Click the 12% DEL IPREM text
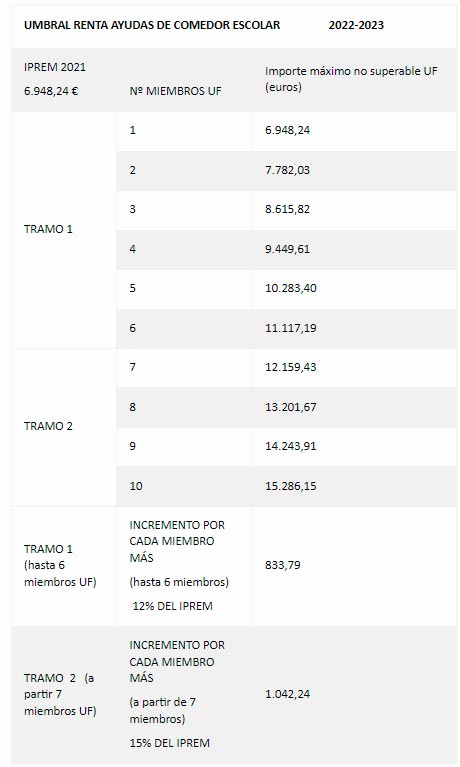This screenshot has height=767, width=460. 172,606
